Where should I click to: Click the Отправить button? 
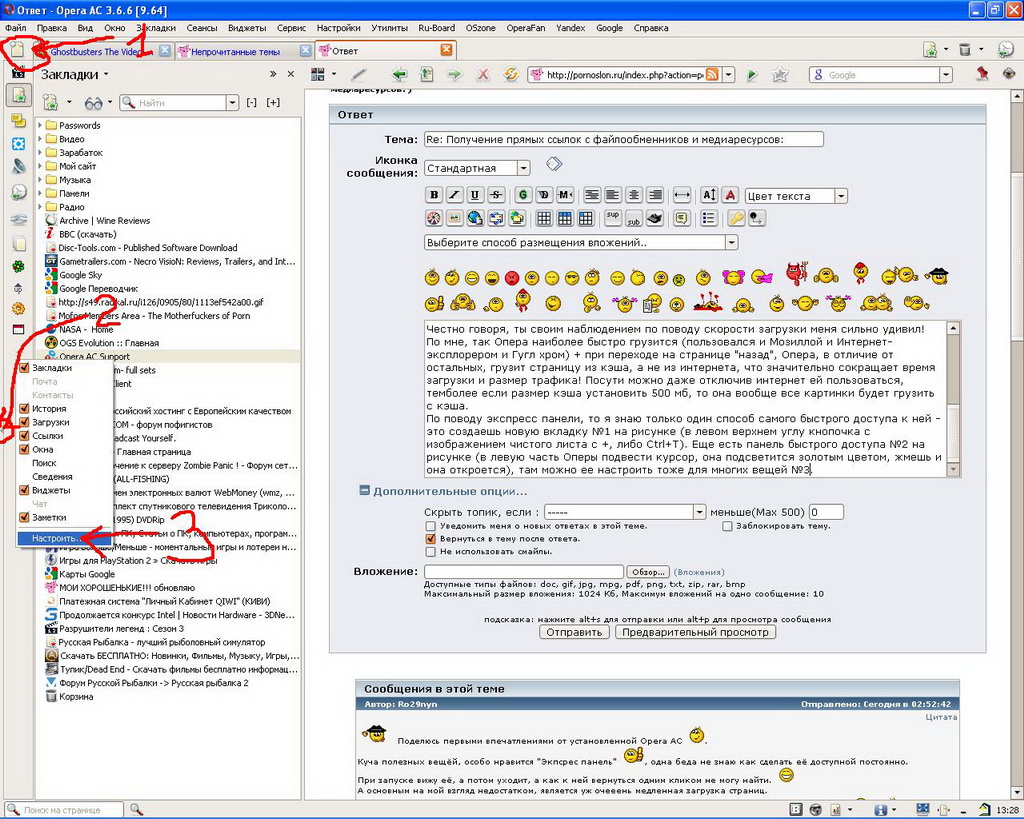[x=574, y=632]
